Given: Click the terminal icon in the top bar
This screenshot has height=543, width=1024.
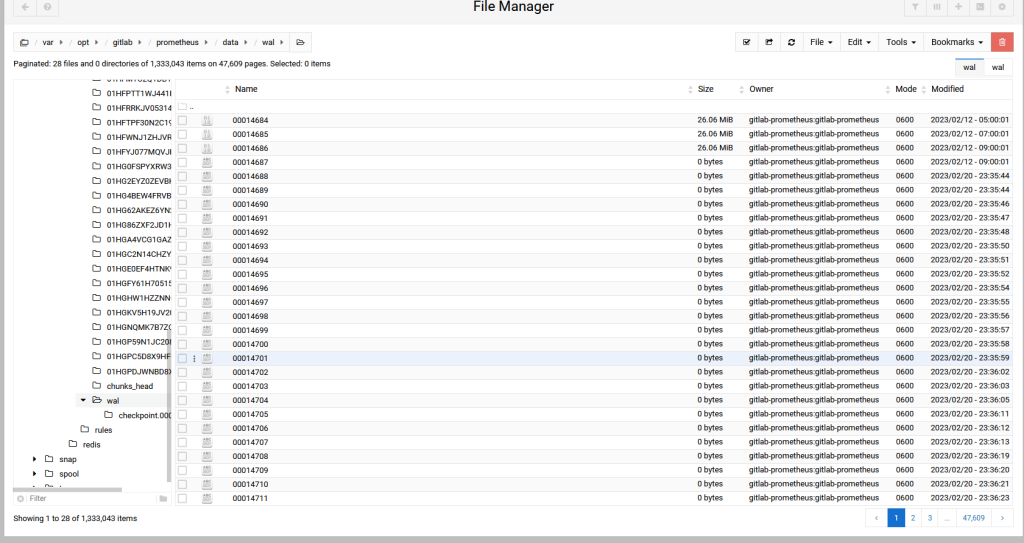Looking at the screenshot, I should click(x=980, y=7).
